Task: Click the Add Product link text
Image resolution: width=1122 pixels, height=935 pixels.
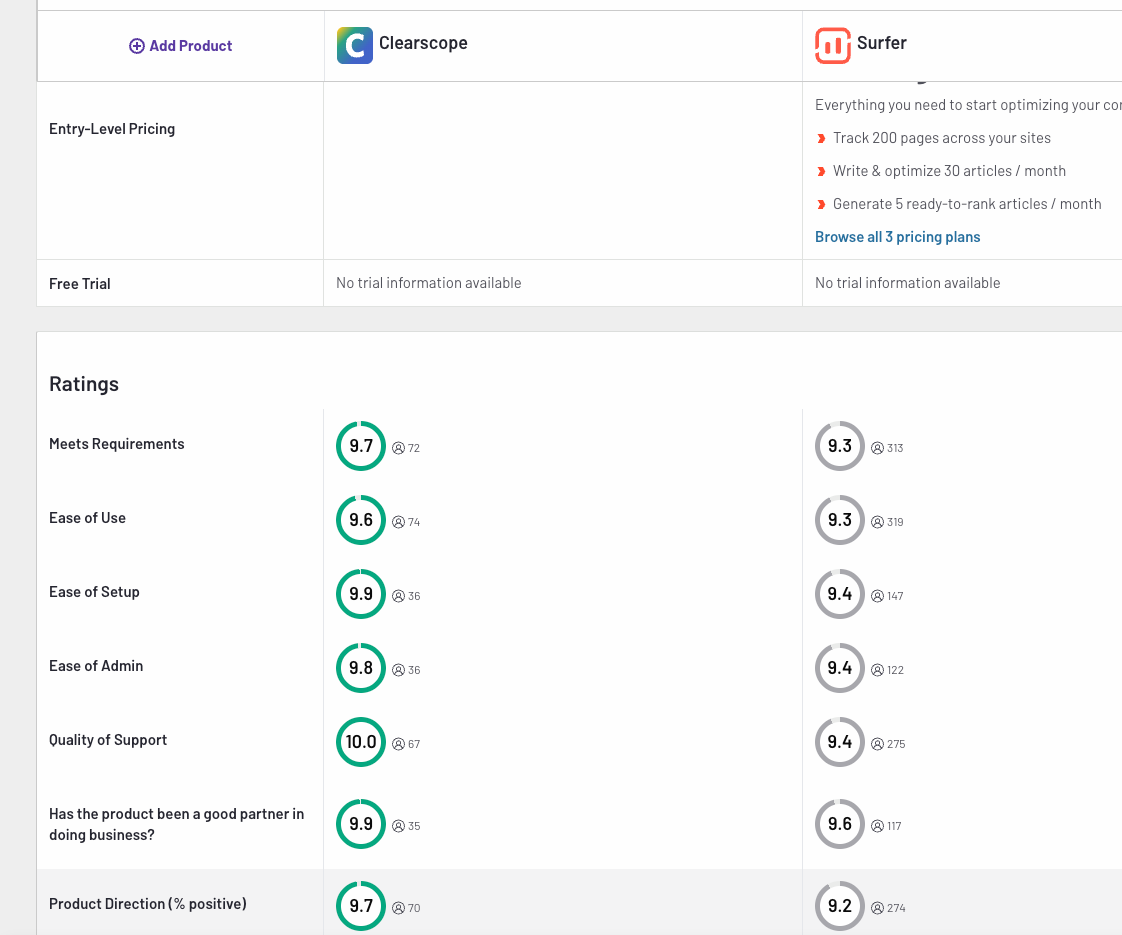Action: 190,46
